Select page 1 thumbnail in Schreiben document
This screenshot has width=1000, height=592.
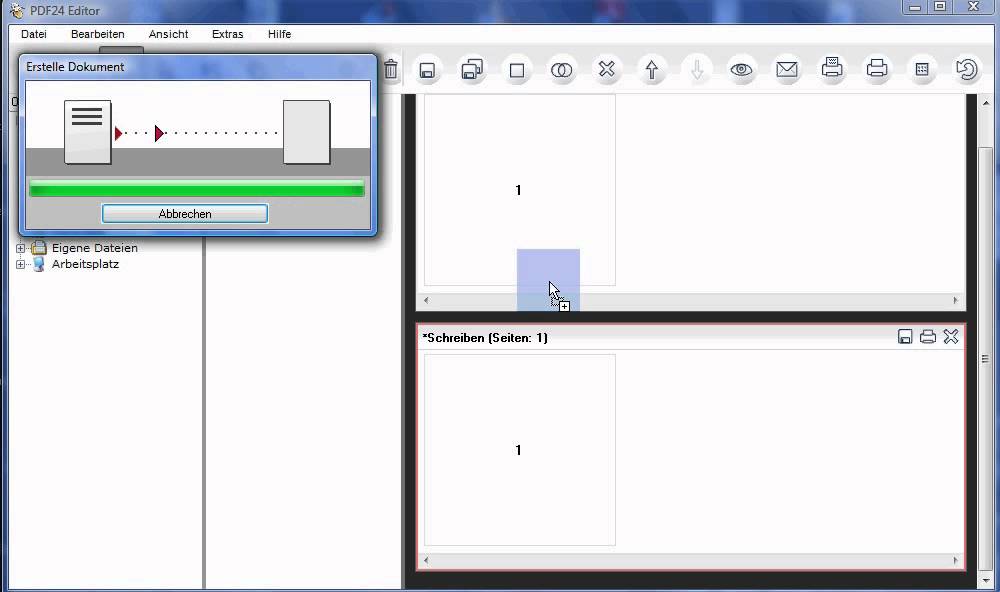pos(520,450)
